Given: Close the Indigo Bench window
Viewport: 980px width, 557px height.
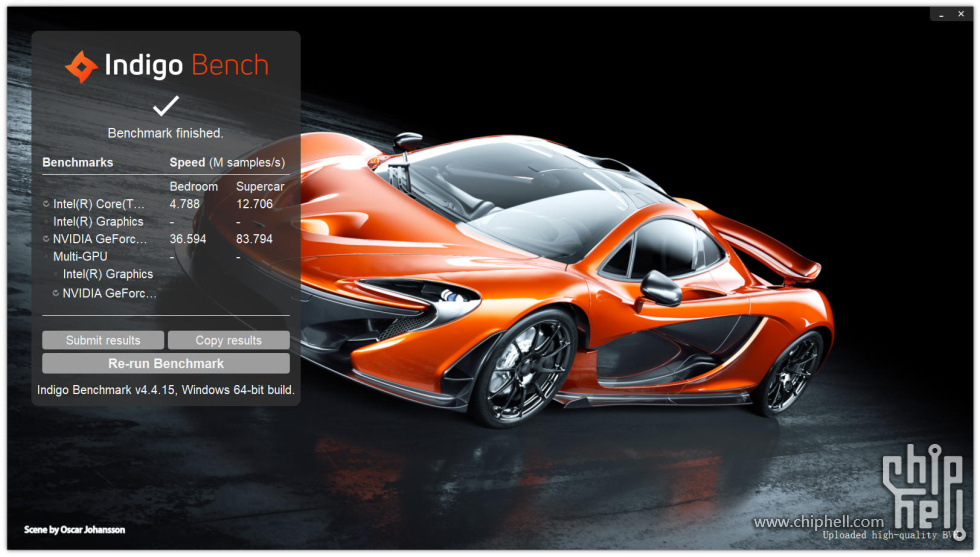Looking at the screenshot, I should click(961, 14).
